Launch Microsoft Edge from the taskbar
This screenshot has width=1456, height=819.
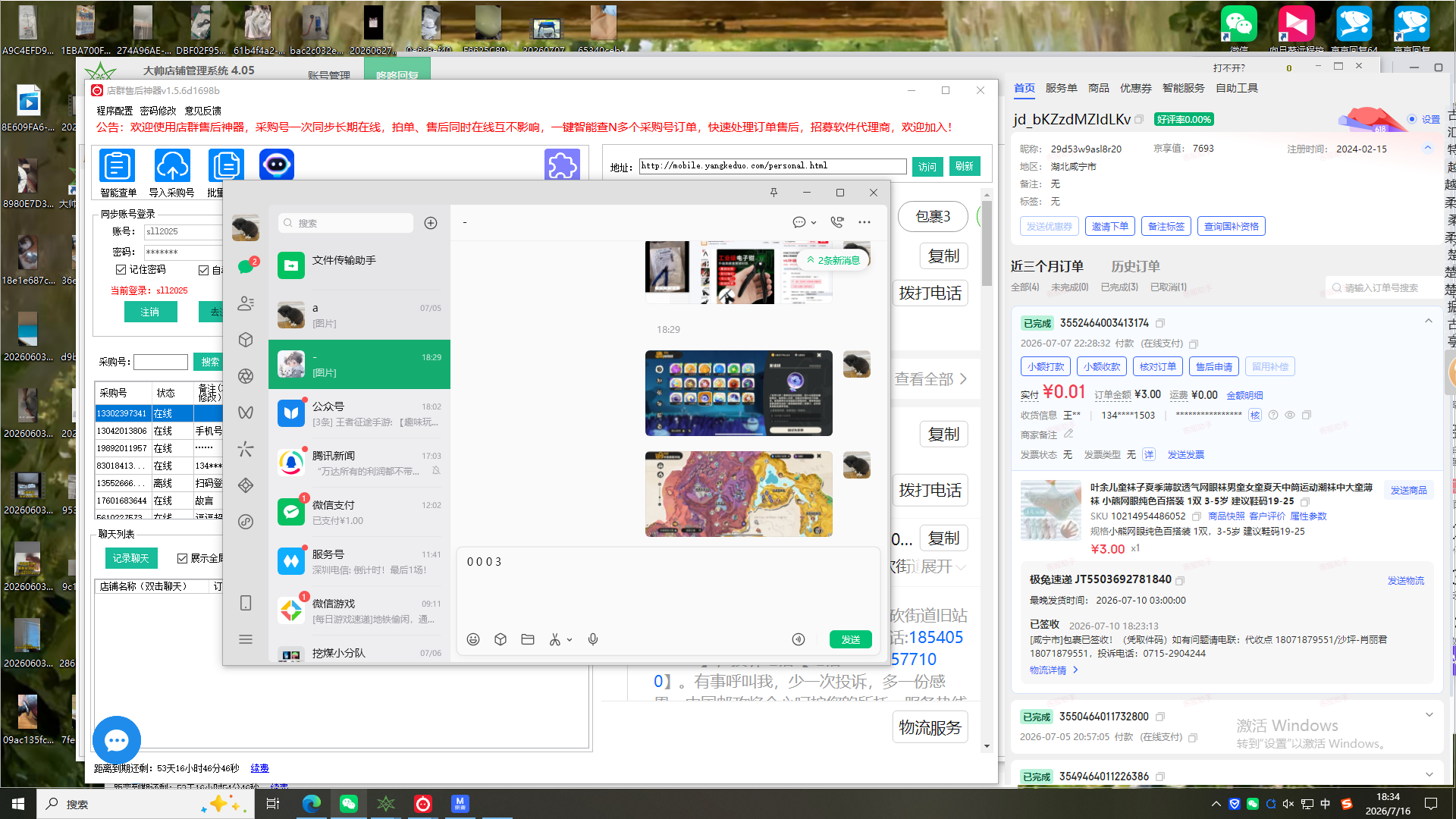pyautogui.click(x=312, y=804)
